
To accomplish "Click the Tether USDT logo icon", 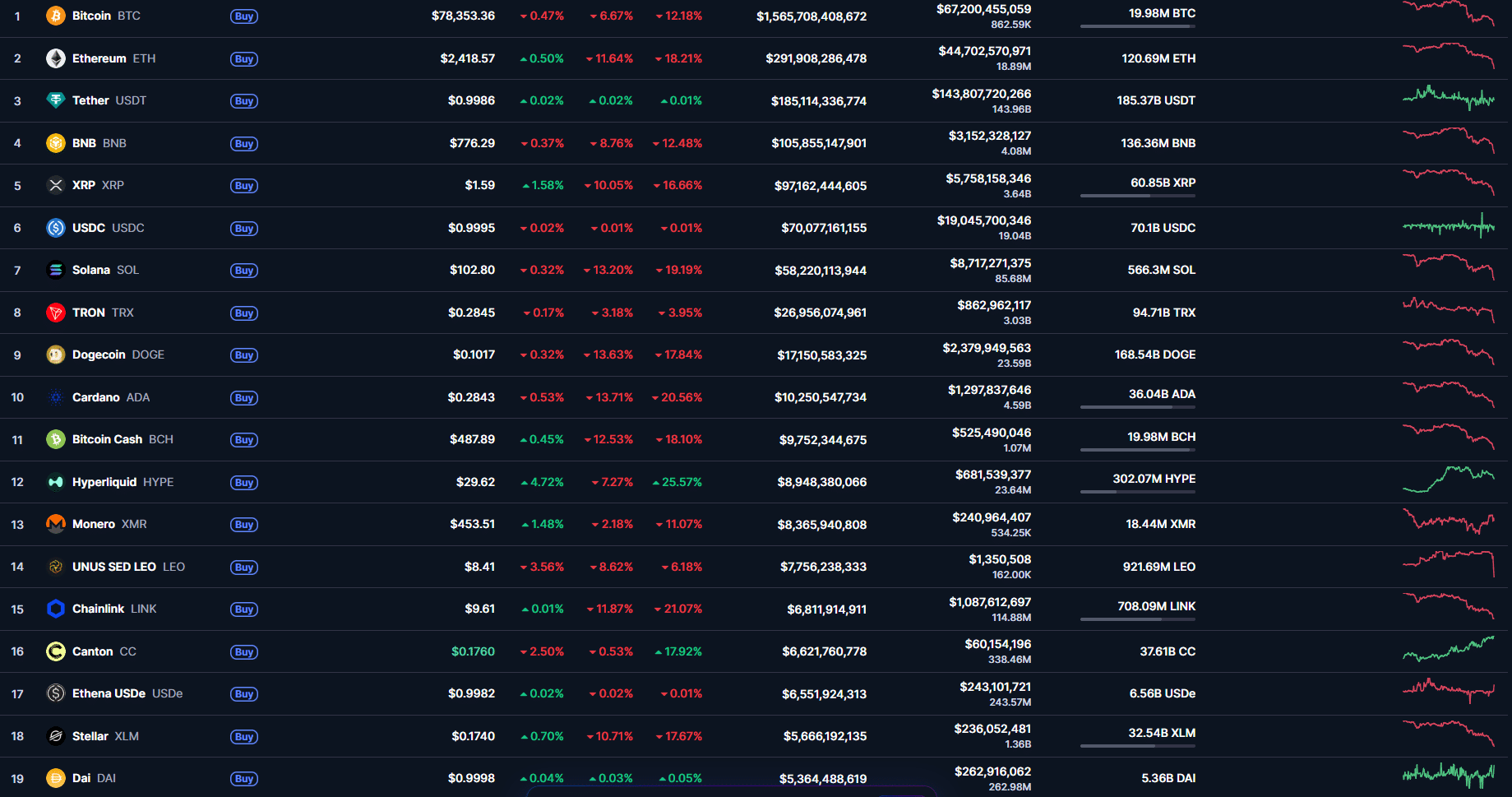I will pos(55,100).
